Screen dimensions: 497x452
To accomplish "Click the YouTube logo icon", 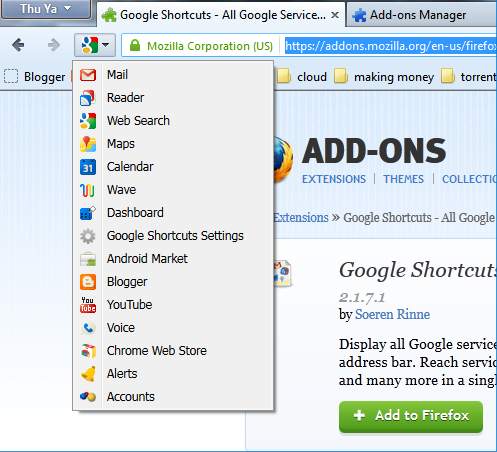I will click(x=88, y=305).
